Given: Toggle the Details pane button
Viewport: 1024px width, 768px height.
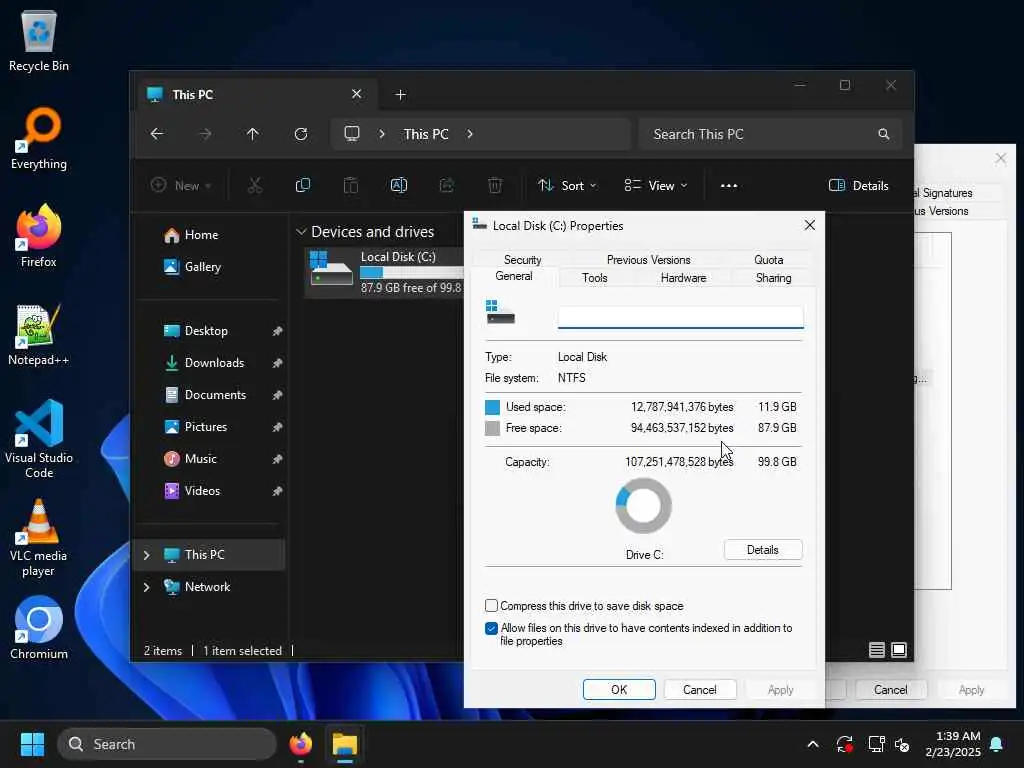Looking at the screenshot, I should point(859,185).
